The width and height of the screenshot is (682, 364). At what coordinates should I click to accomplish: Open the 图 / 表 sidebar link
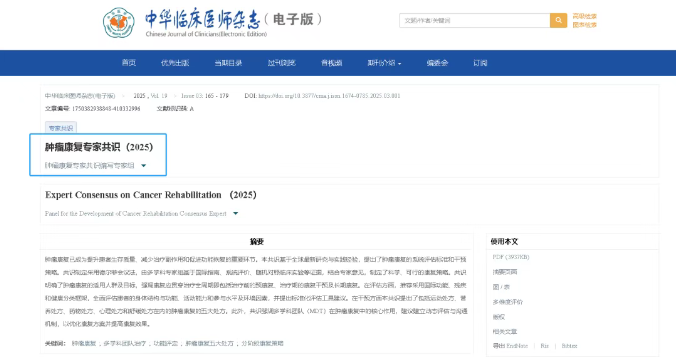501,287
